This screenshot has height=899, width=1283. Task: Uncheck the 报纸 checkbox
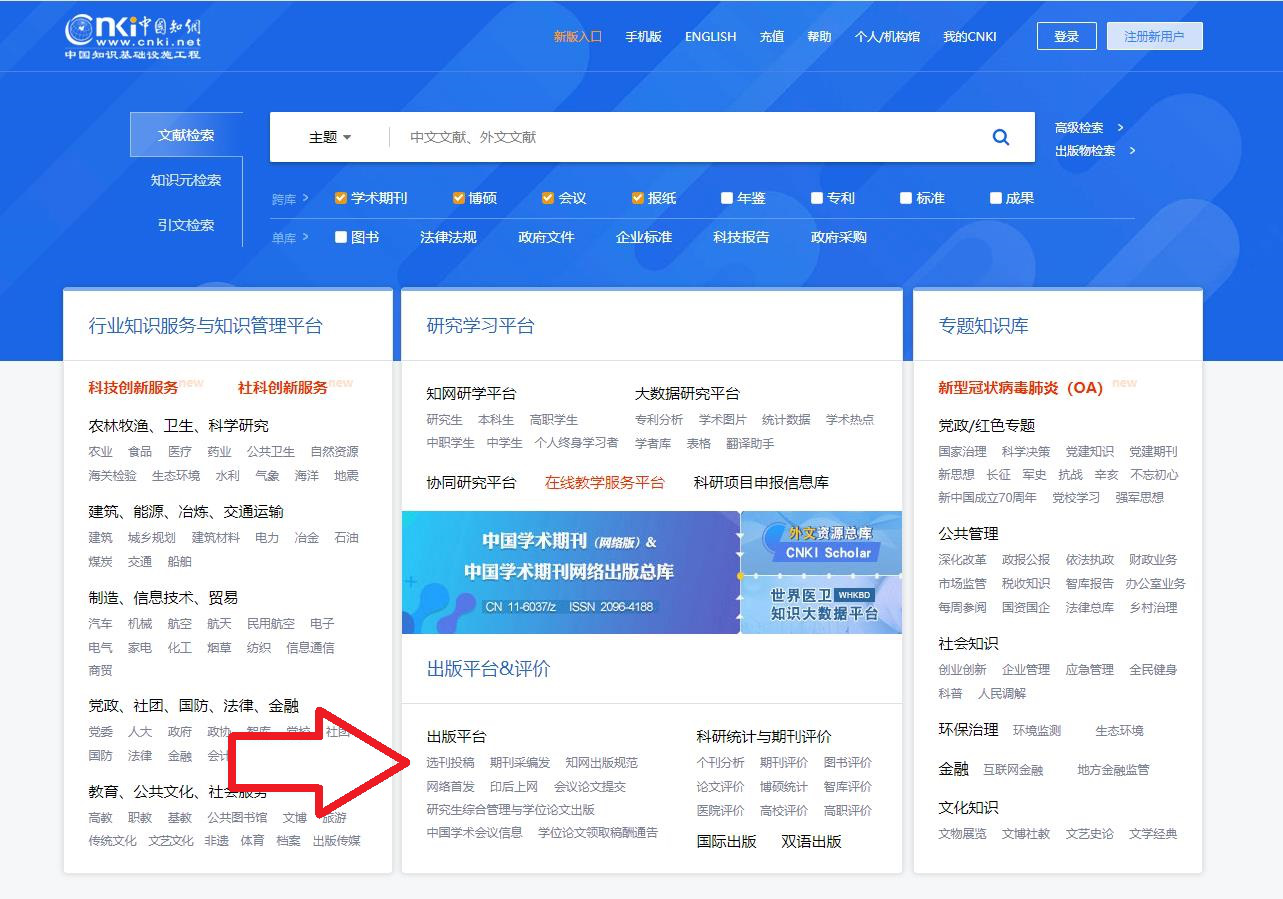638,198
